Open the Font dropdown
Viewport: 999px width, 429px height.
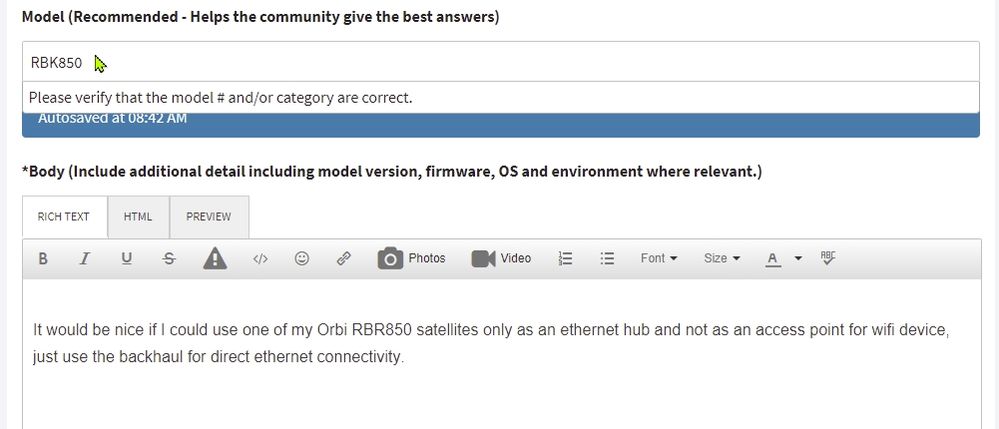point(659,259)
